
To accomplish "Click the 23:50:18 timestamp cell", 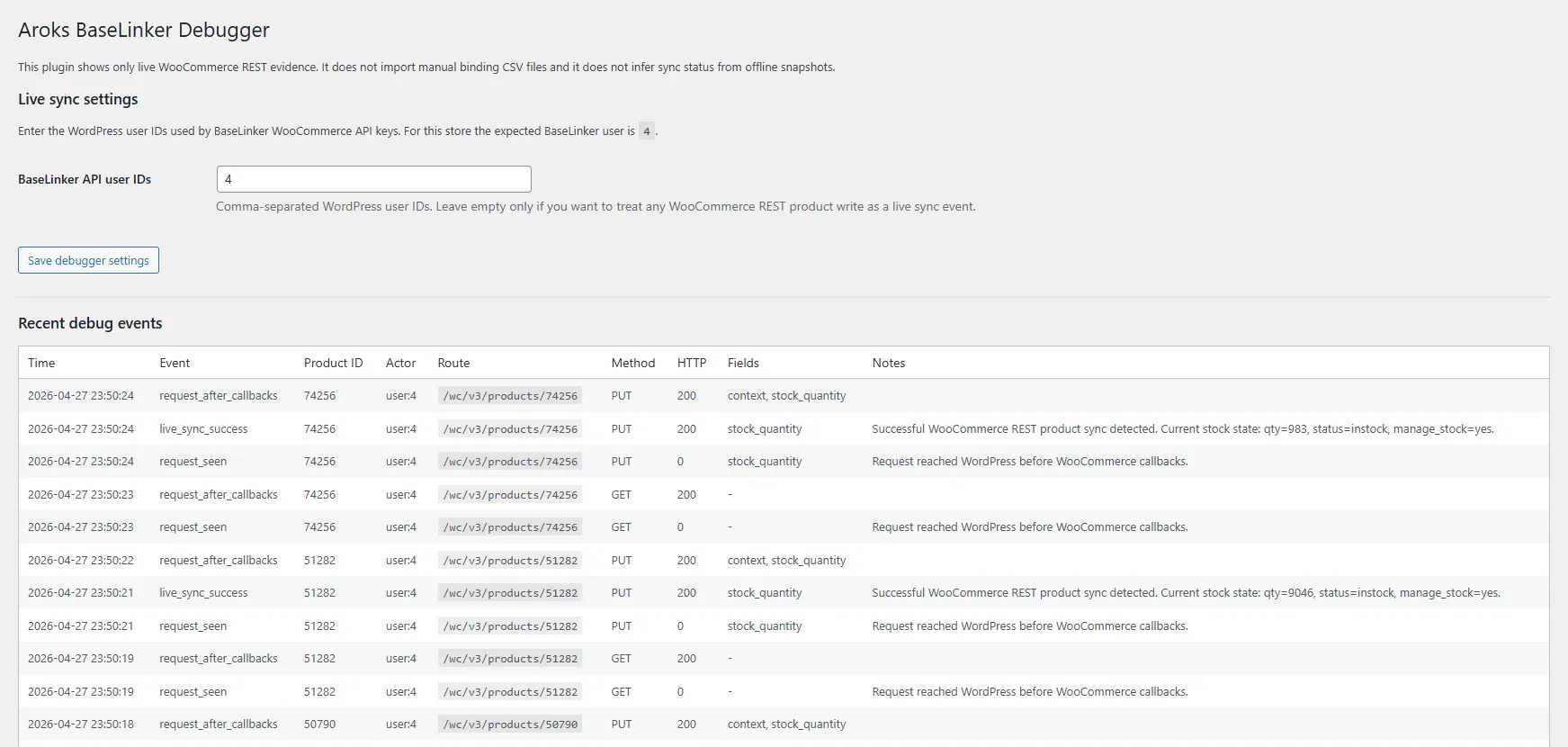I will (x=81, y=724).
